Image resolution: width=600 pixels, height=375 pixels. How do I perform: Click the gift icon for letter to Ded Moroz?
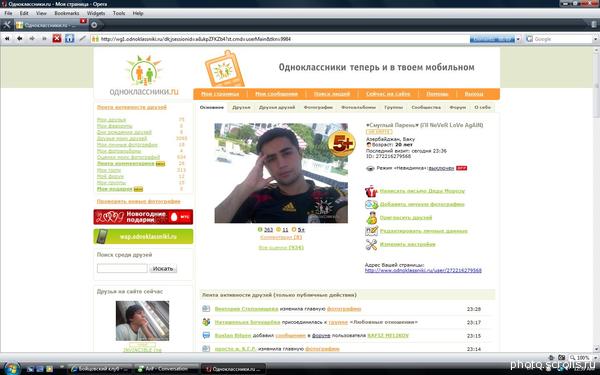(371, 191)
